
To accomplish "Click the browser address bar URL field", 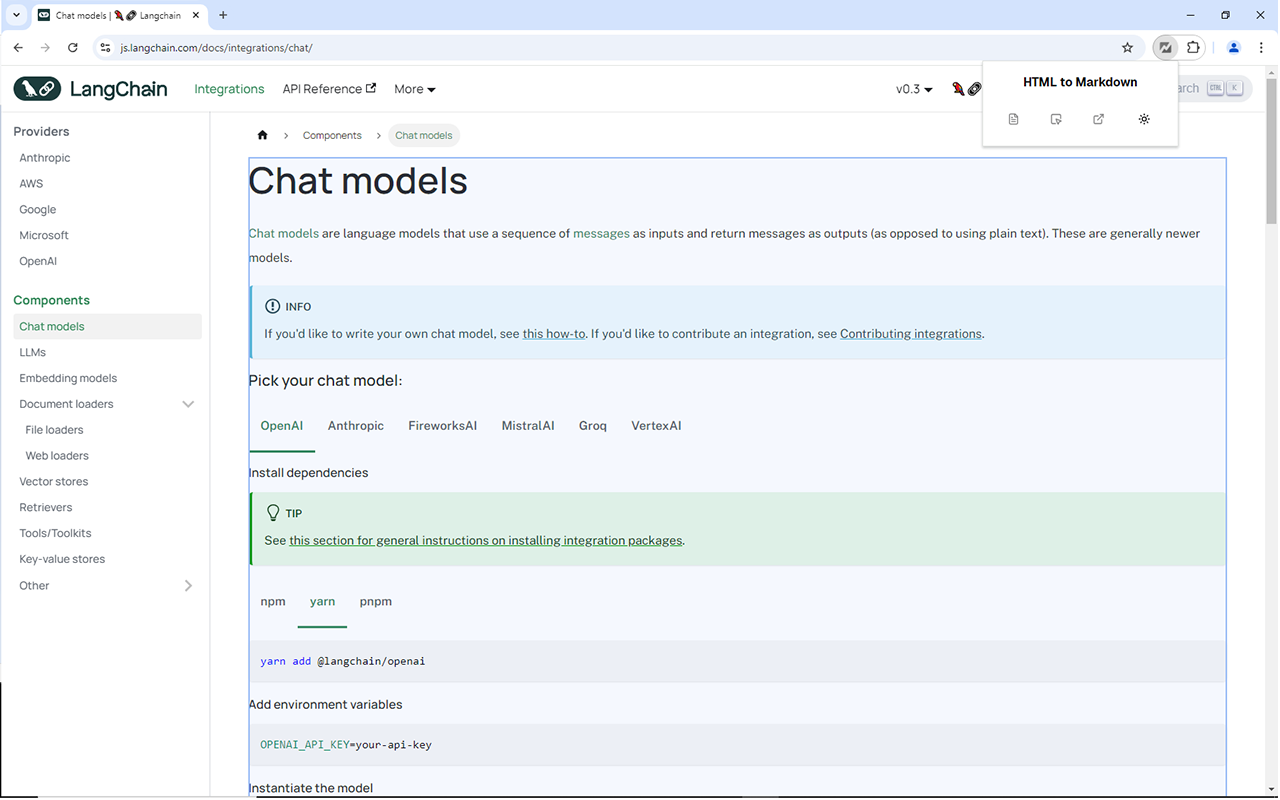I will point(600,47).
